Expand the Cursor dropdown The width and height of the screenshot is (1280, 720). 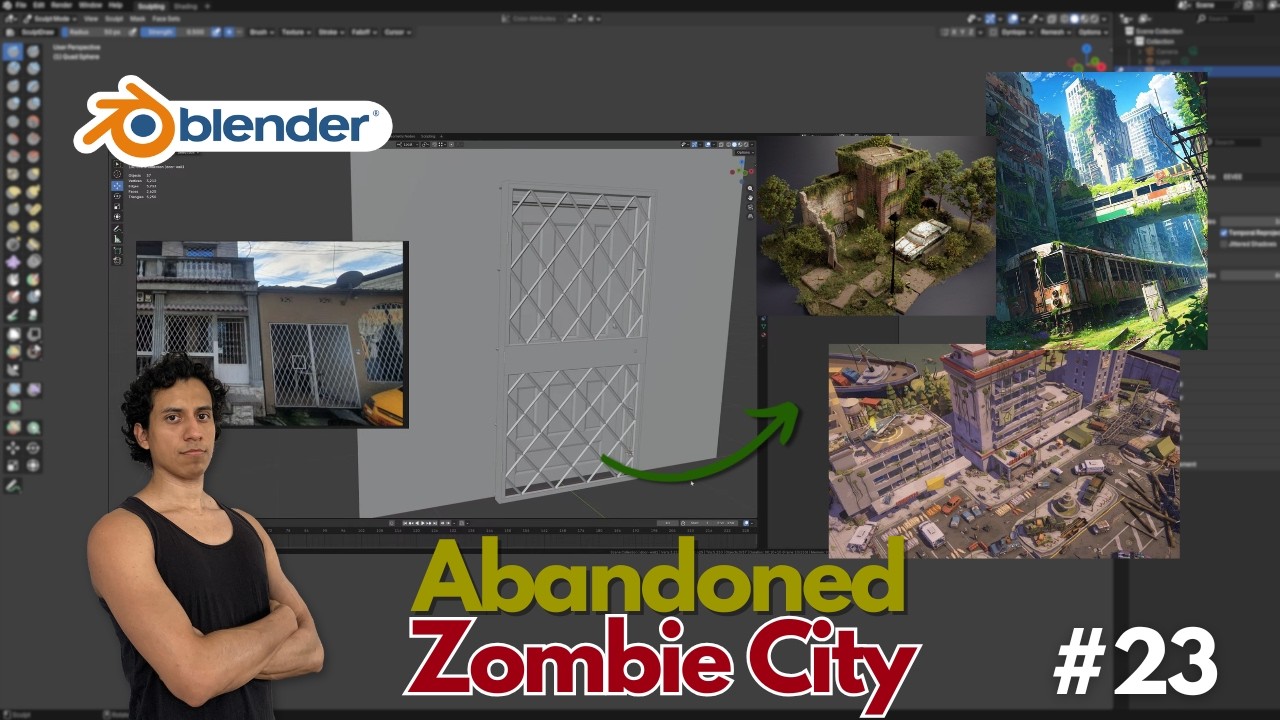pyautogui.click(x=398, y=32)
